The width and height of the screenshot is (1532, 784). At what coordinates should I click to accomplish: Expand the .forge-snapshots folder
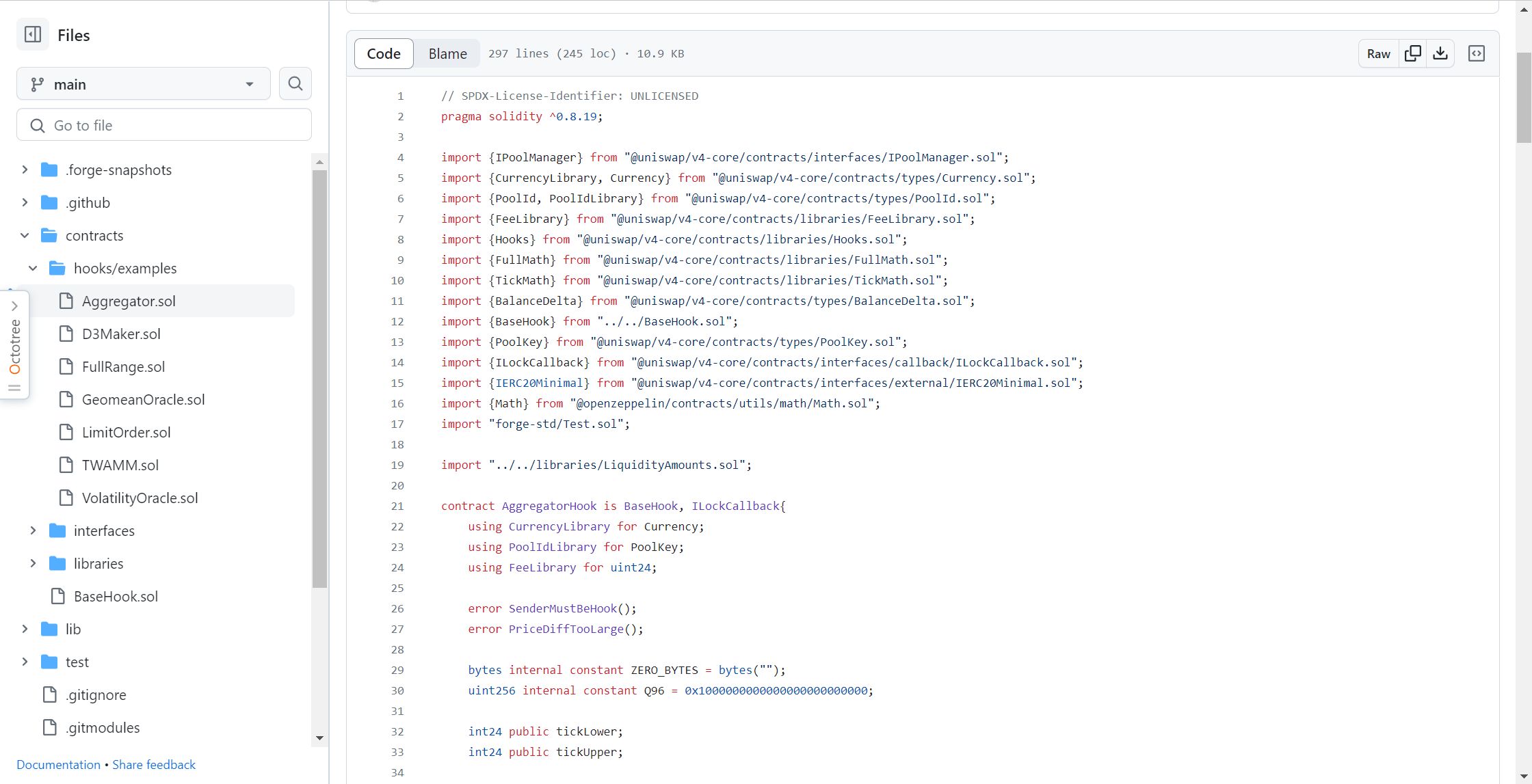pyautogui.click(x=22, y=169)
